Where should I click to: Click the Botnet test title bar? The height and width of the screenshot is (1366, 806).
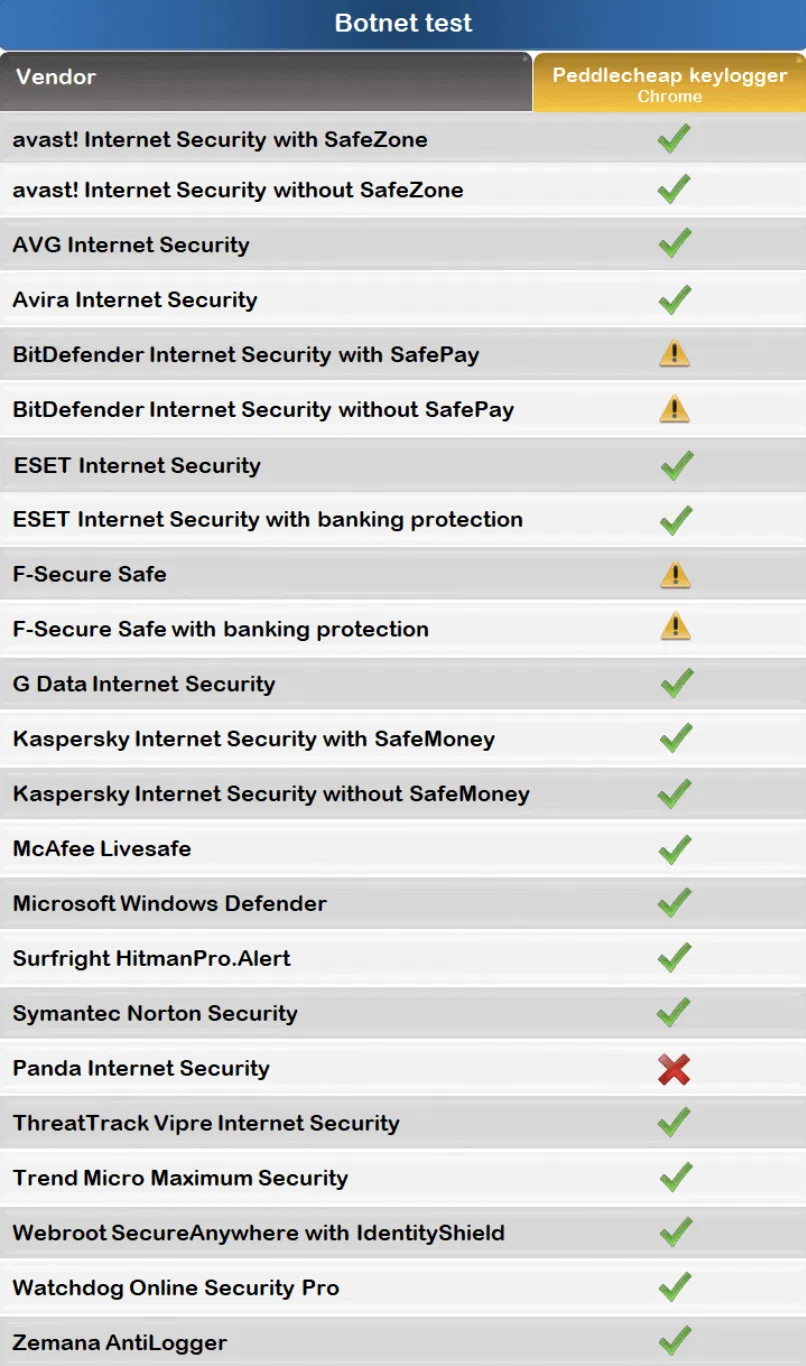coord(403,24)
